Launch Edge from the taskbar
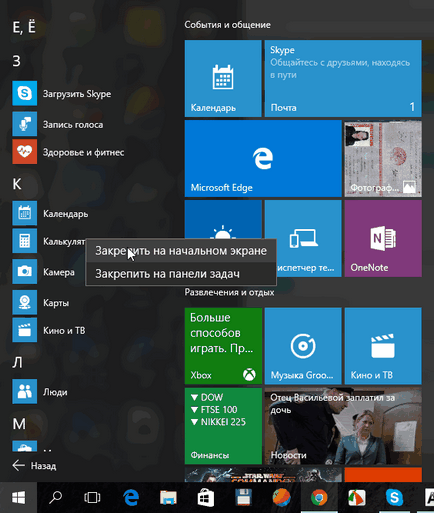This screenshot has width=434, height=513. tap(131, 498)
